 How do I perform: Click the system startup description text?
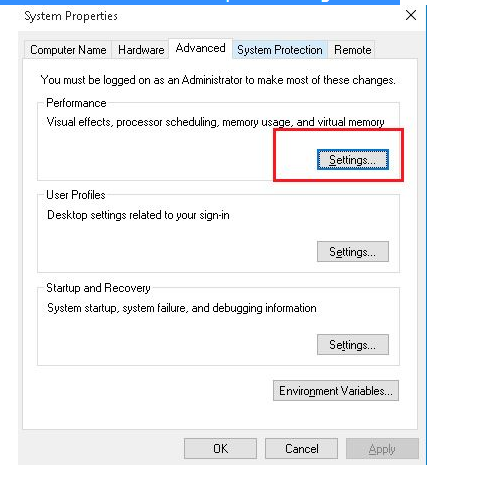[182, 308]
